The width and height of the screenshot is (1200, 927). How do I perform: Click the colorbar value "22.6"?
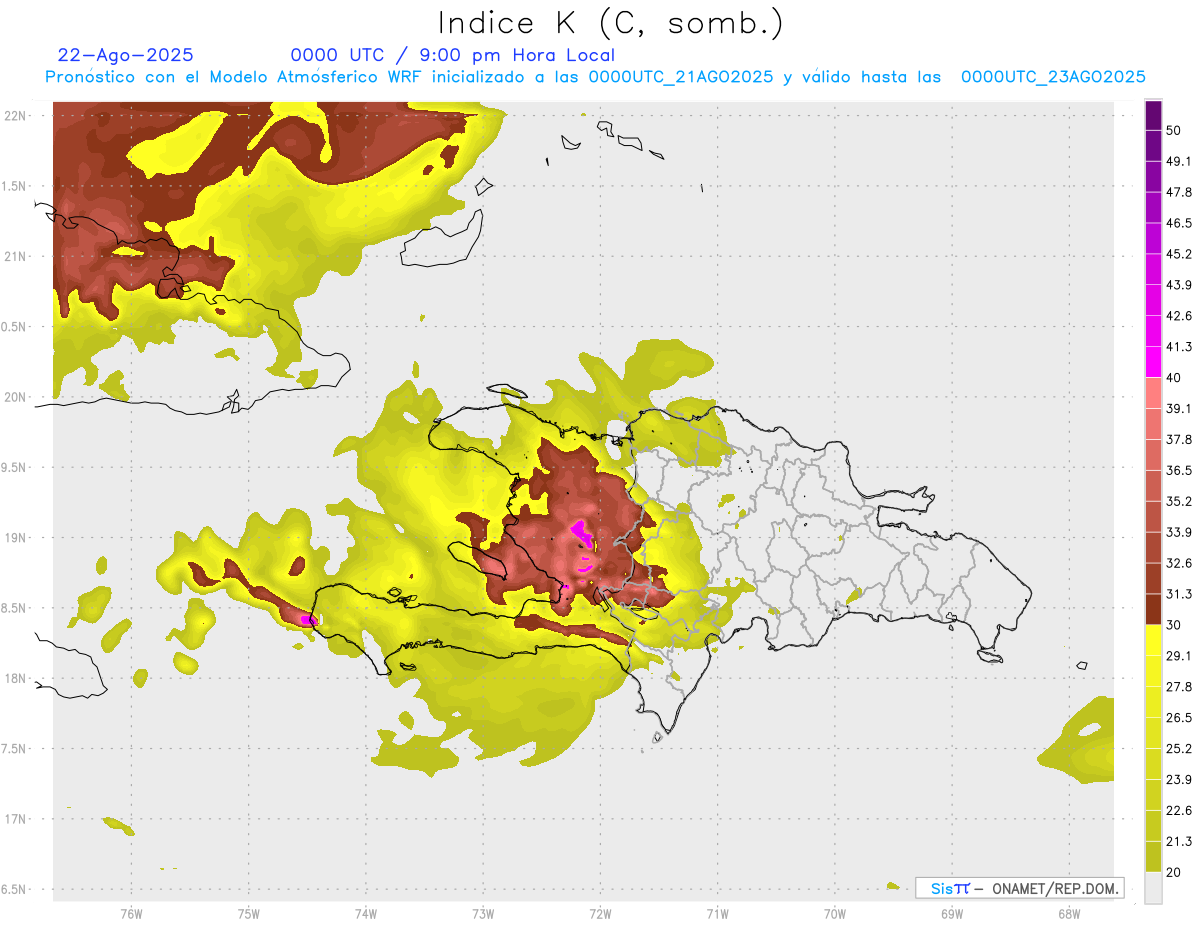pos(1179,811)
